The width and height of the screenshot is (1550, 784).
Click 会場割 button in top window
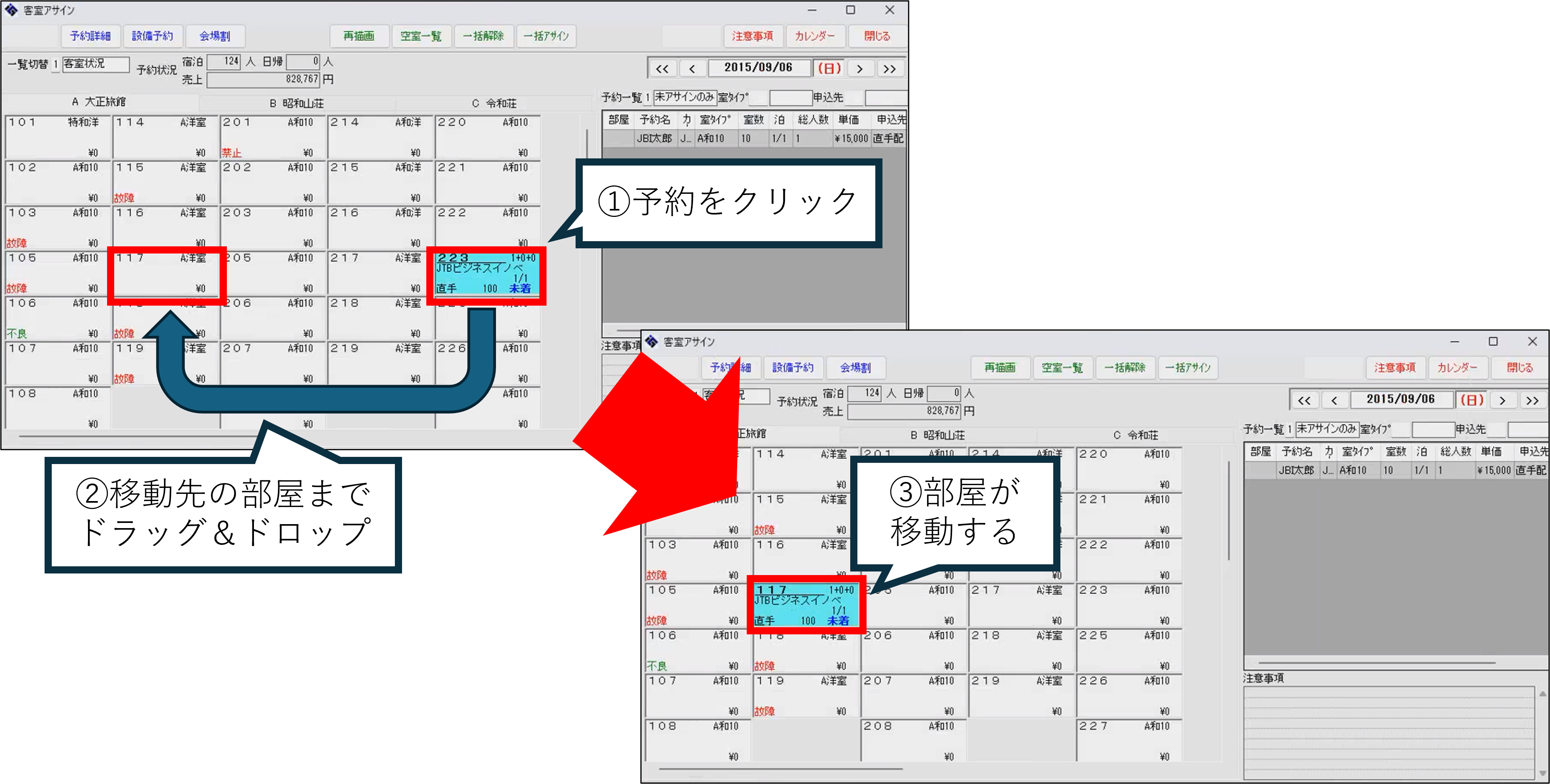215,36
